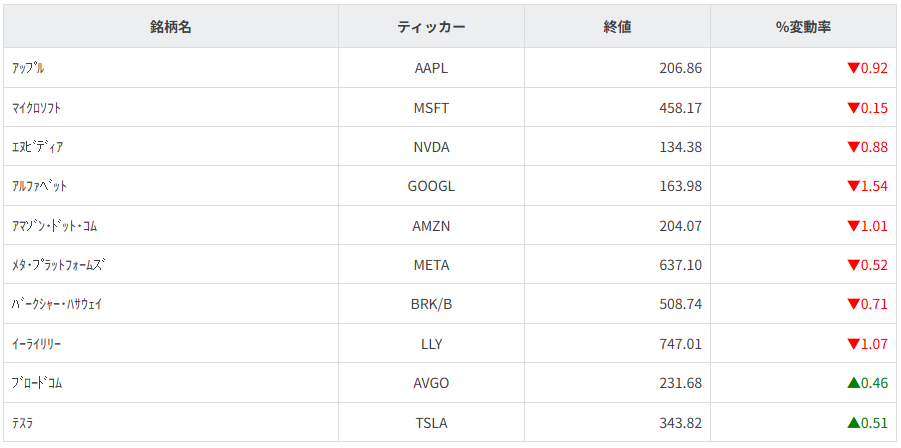Click the red down arrow beside 0.71

coord(853,305)
